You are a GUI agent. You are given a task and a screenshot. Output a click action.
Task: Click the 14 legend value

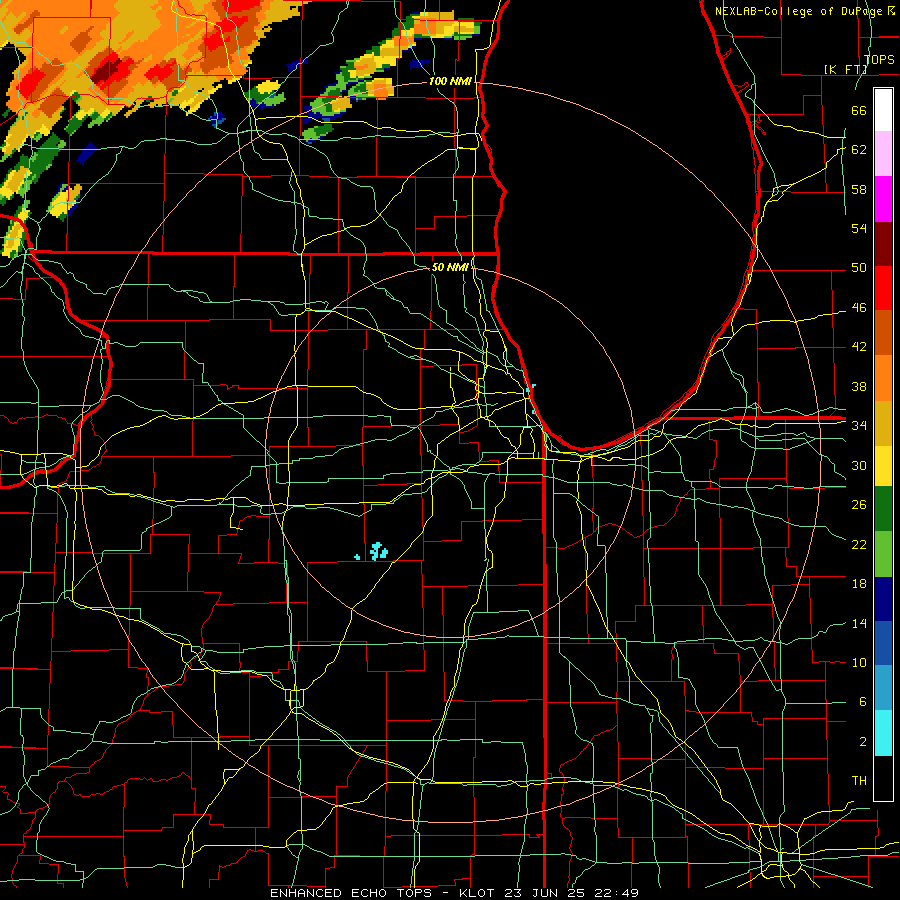859,623
